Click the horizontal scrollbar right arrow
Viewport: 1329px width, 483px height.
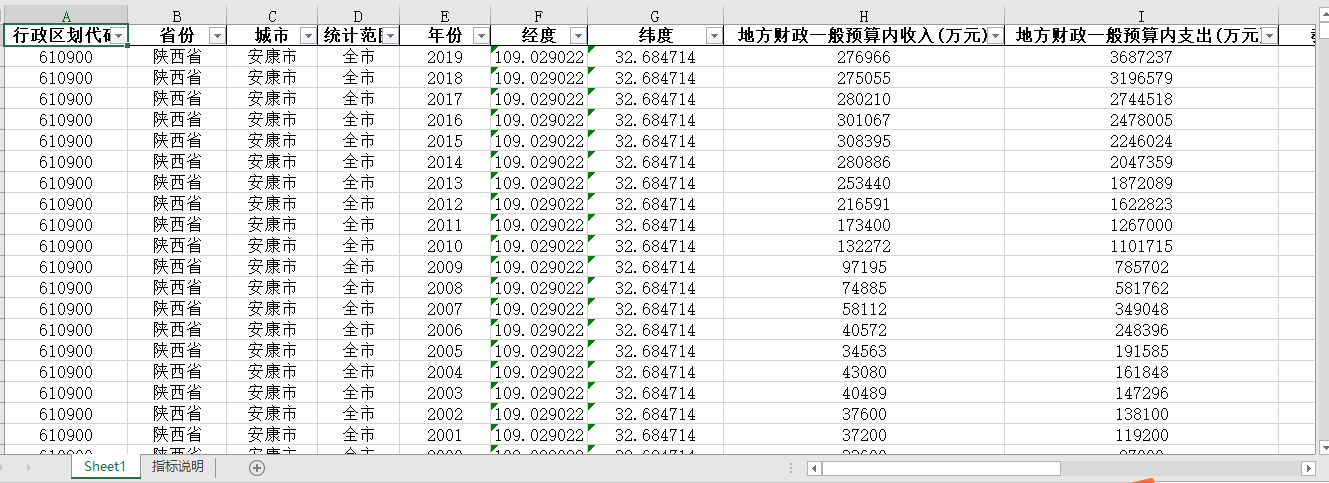point(1310,468)
